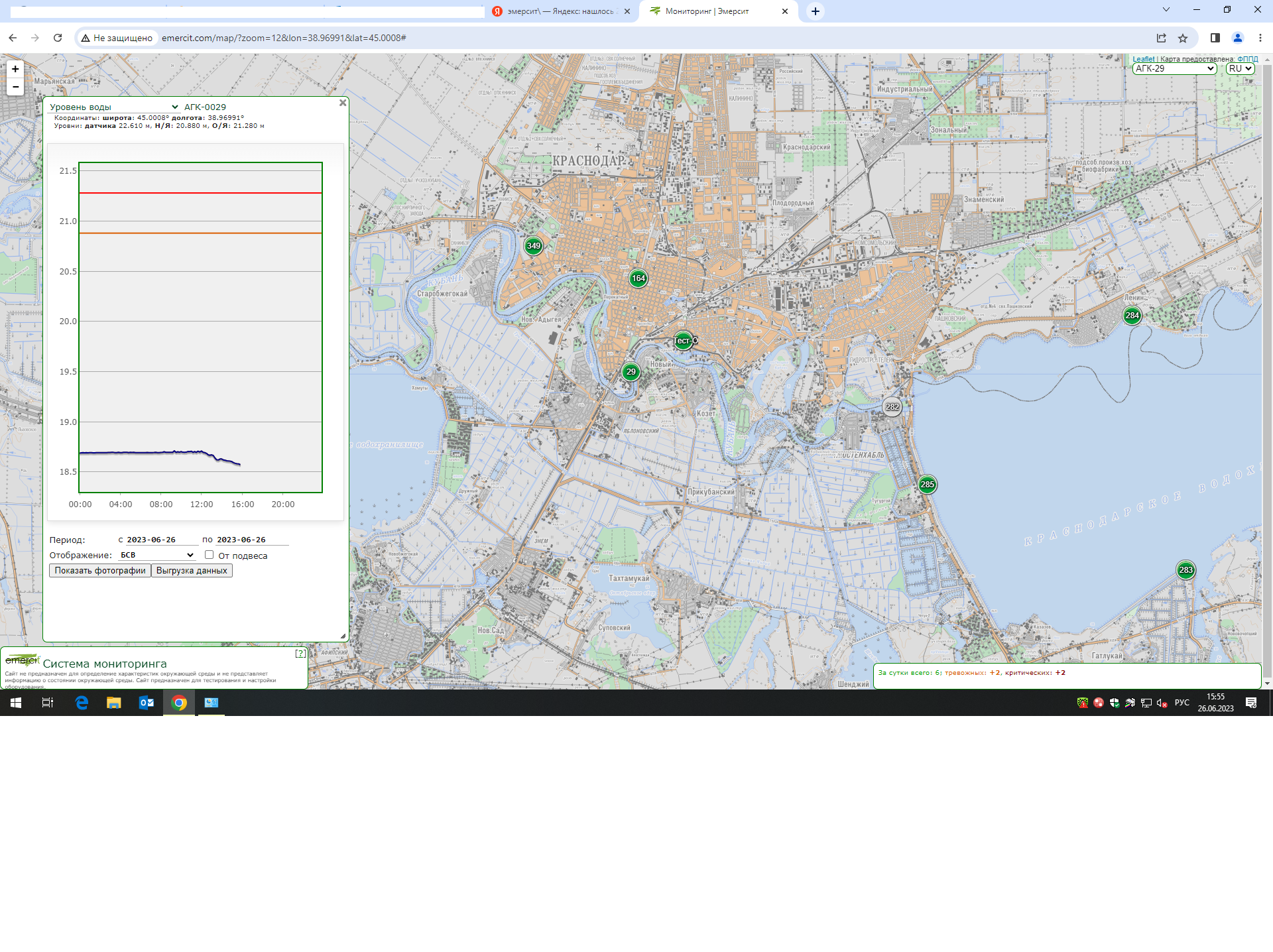Zoom out map with minus button
Image resolution: width=1273 pixels, height=952 pixels.
tap(15, 87)
